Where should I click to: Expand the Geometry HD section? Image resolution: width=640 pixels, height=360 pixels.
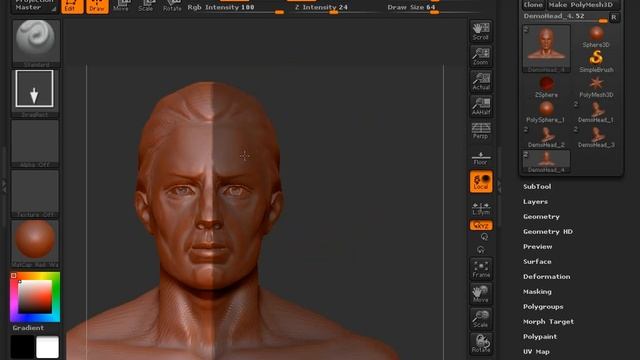point(548,232)
